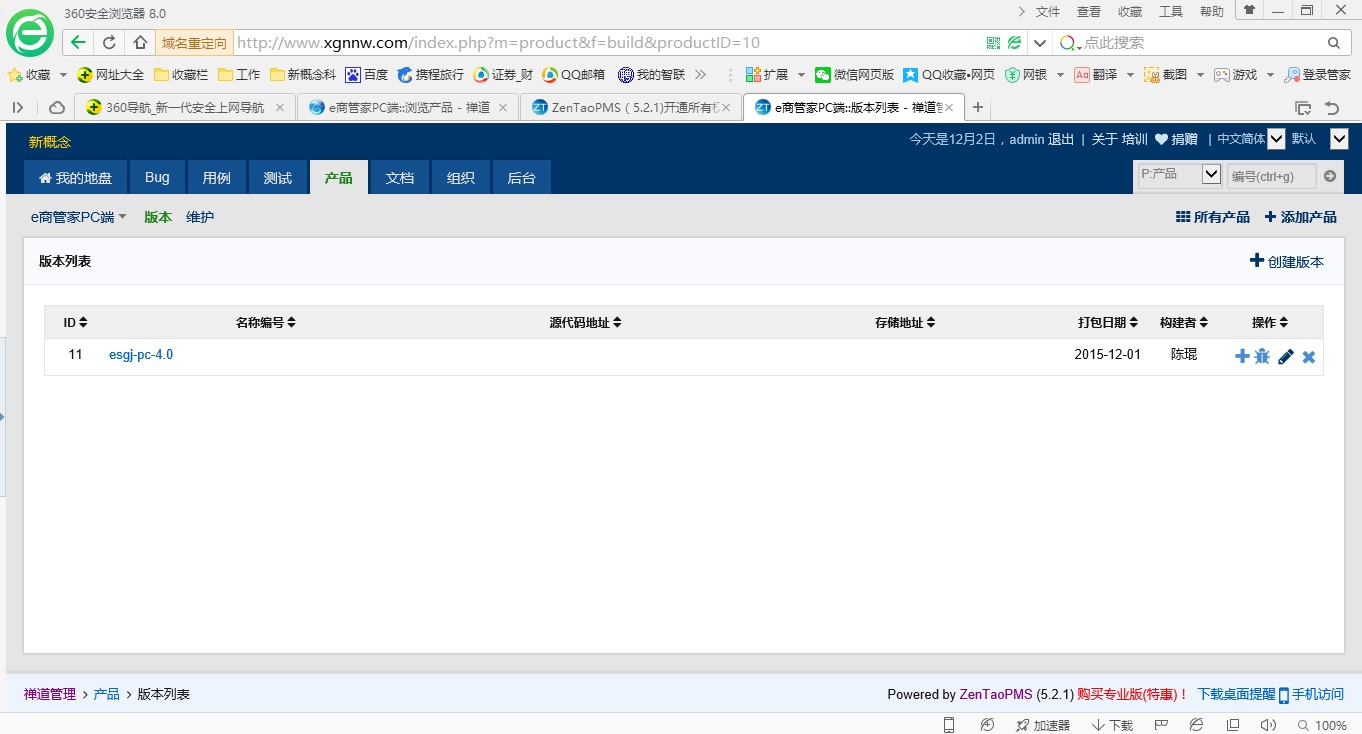Expand the e商管家PC端 product switcher
The image size is (1362, 734).
[79, 217]
